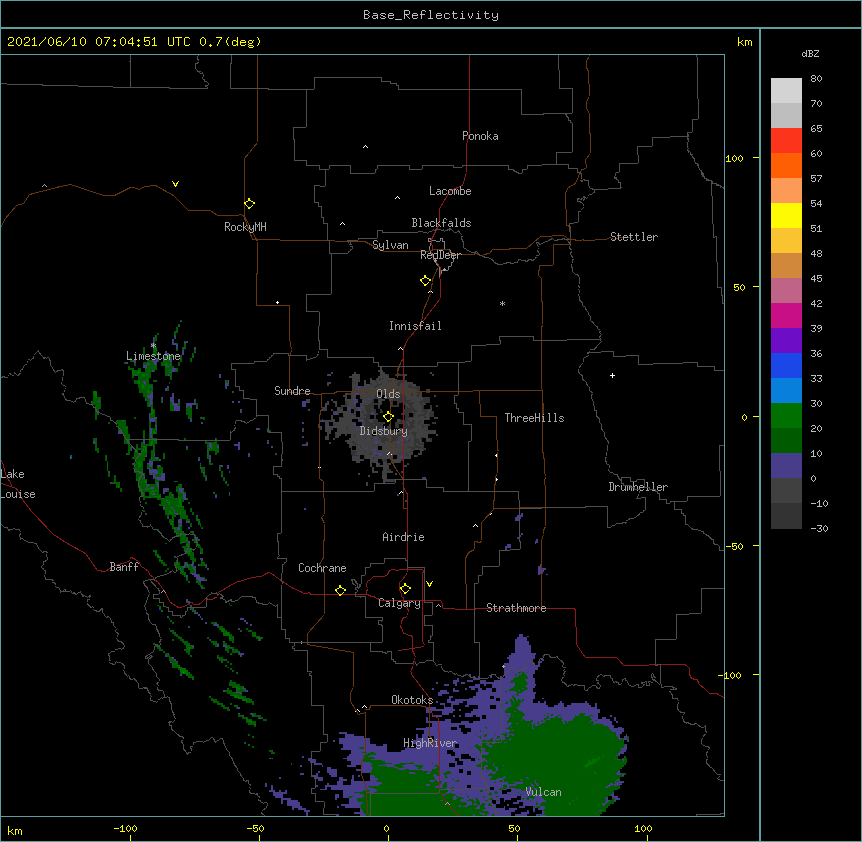
Task: Select the yellow V marker northwest of RockyMH
Action: (x=175, y=184)
